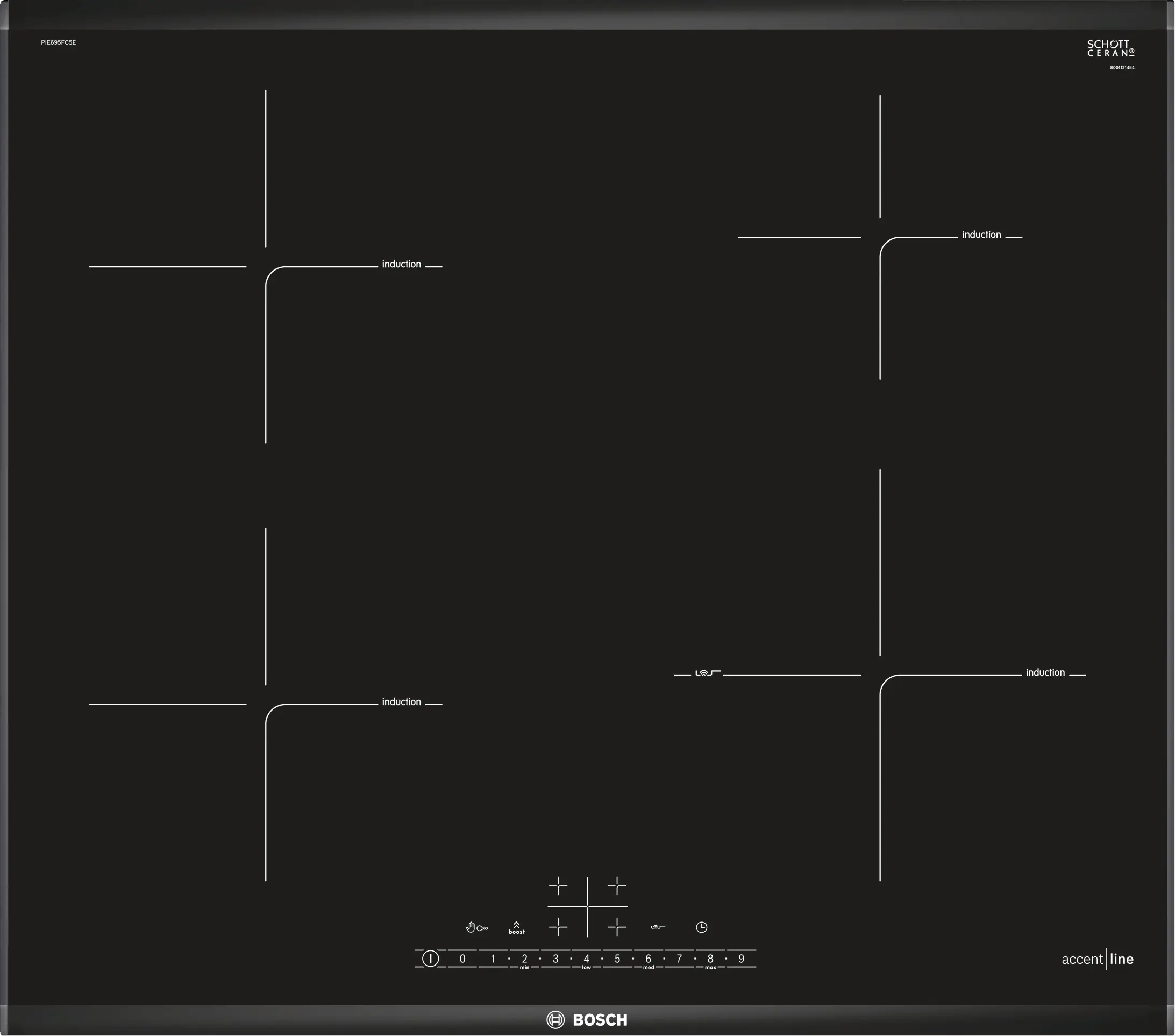Select the rear right cooking zone symbol

click(x=617, y=886)
